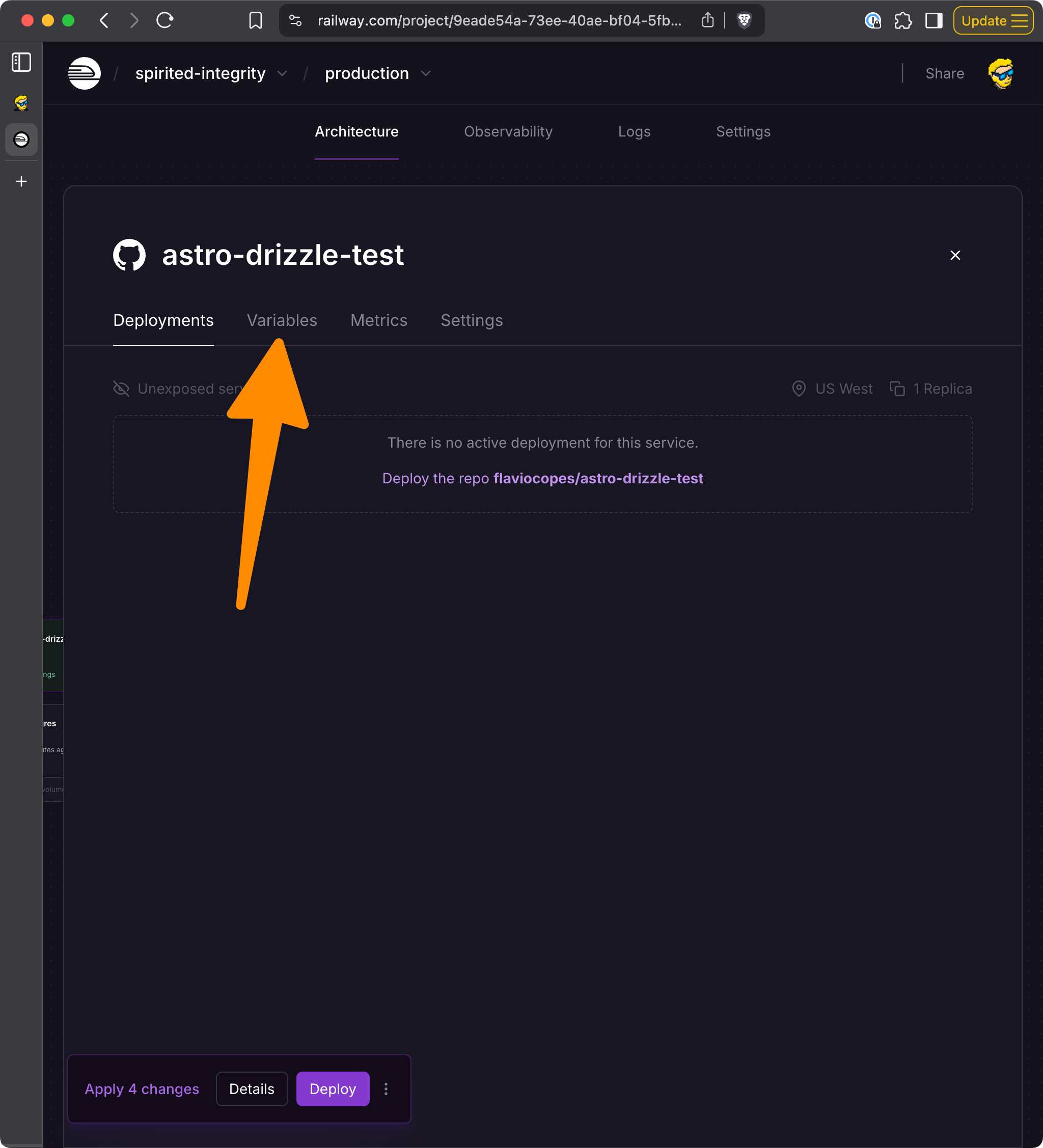Click the GitHub icon beside astro-drizzle-test

pyautogui.click(x=129, y=255)
